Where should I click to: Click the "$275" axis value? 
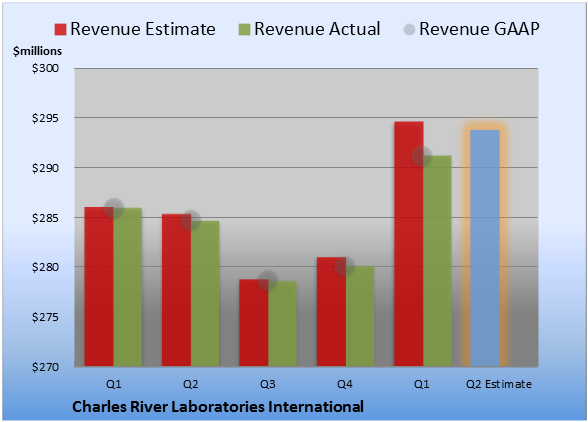click(x=45, y=317)
